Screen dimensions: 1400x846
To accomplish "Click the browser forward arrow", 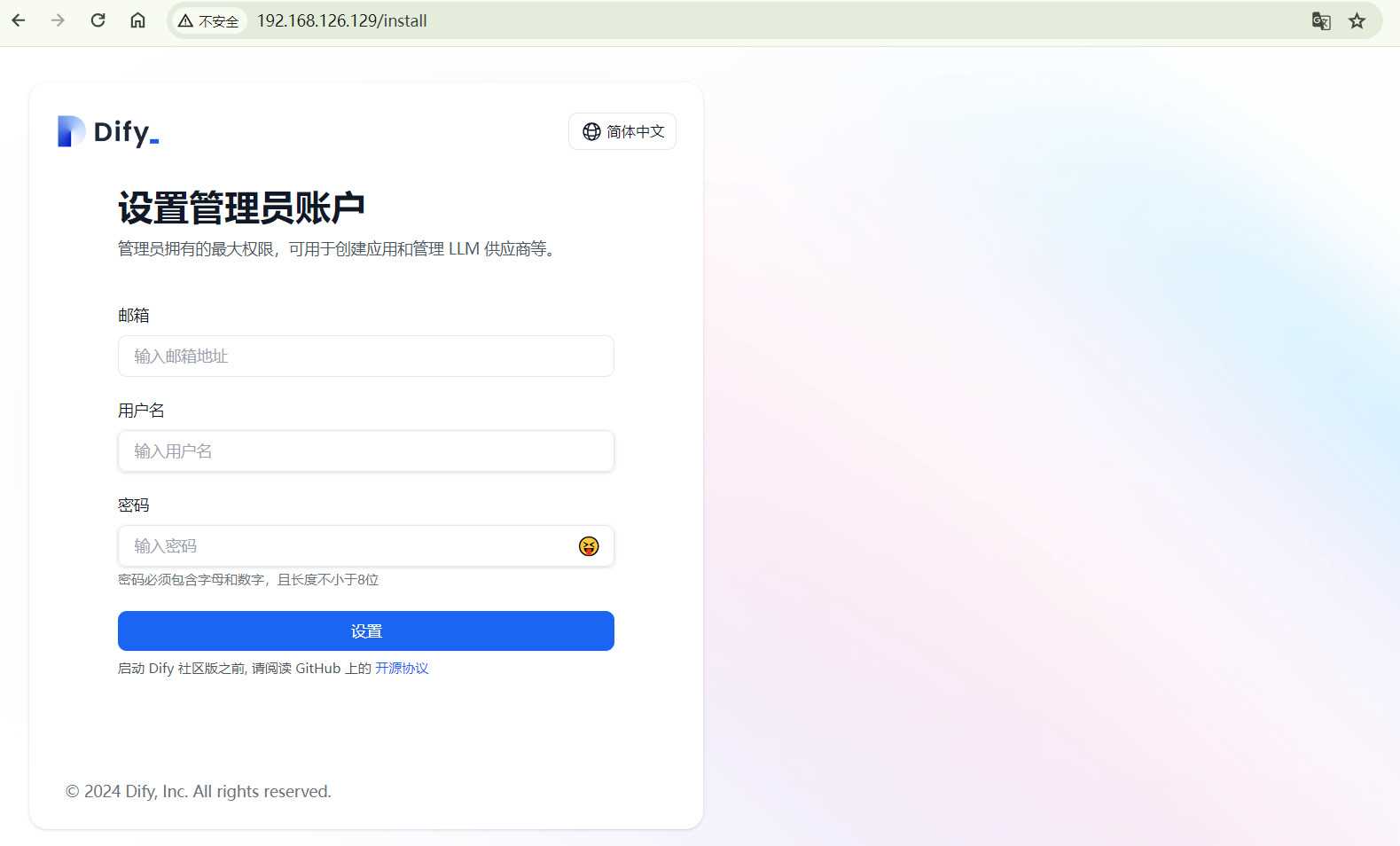I will pos(59,20).
